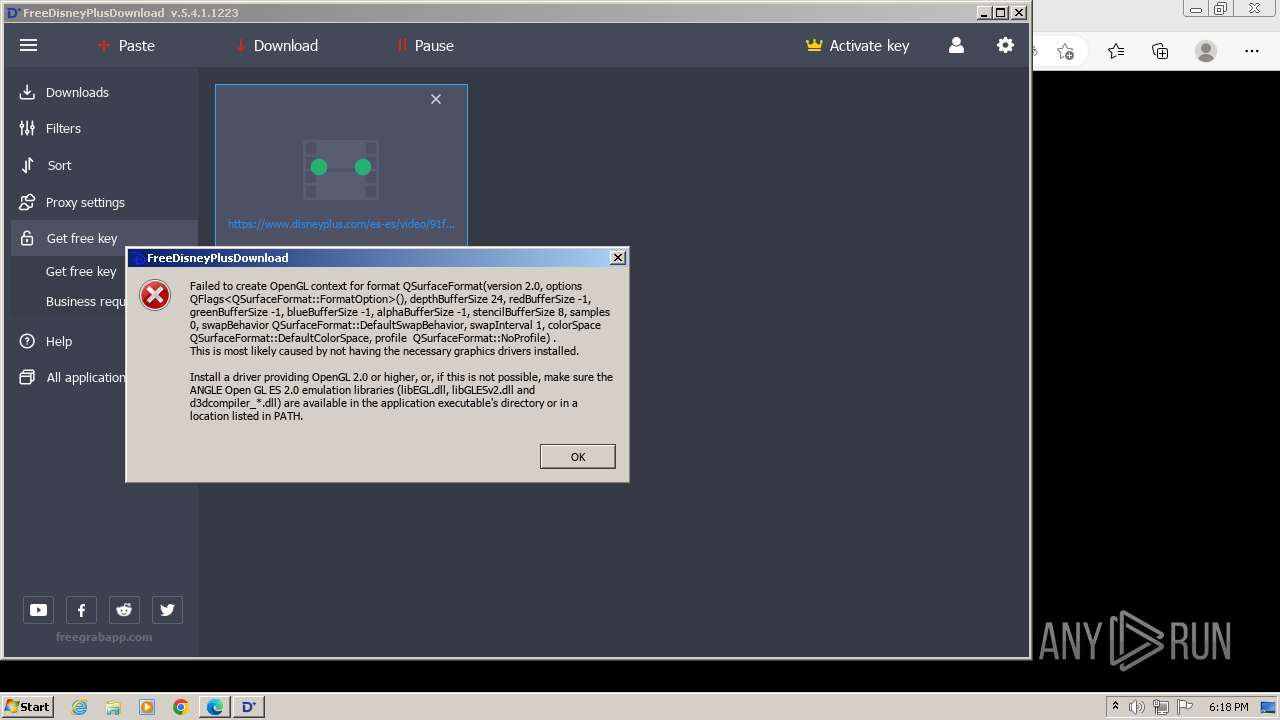This screenshot has width=1280, height=720.
Task: Click the Download toolbar button
Action: click(x=276, y=45)
